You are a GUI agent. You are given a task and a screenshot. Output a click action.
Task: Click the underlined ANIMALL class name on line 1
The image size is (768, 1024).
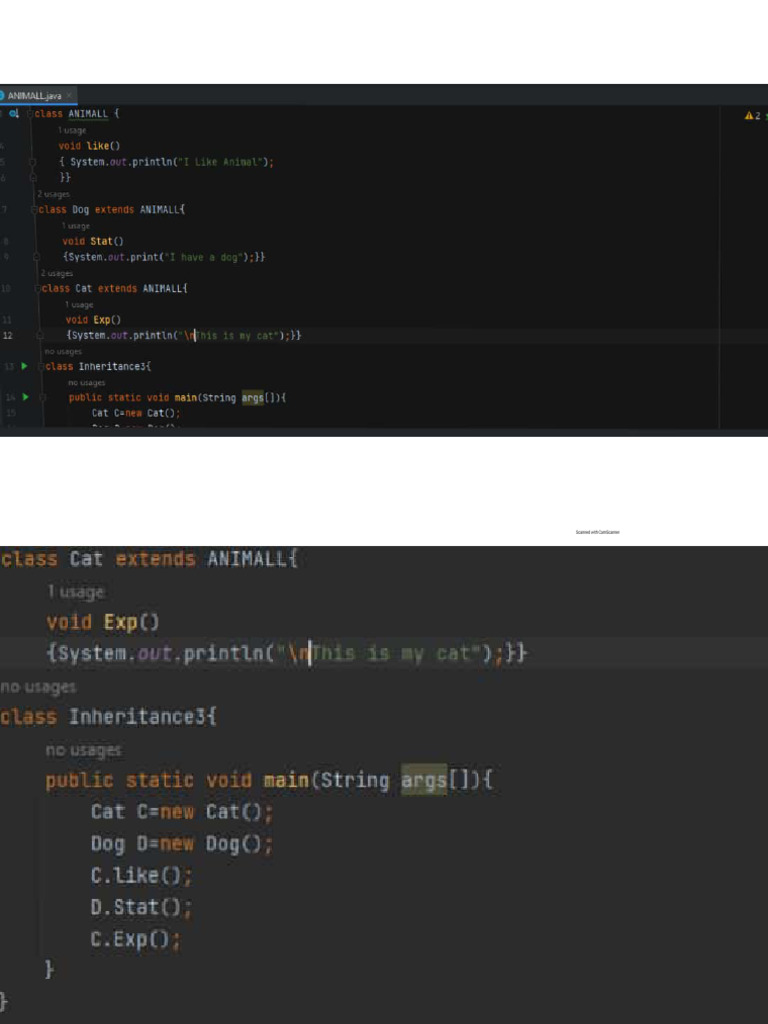coord(87,114)
